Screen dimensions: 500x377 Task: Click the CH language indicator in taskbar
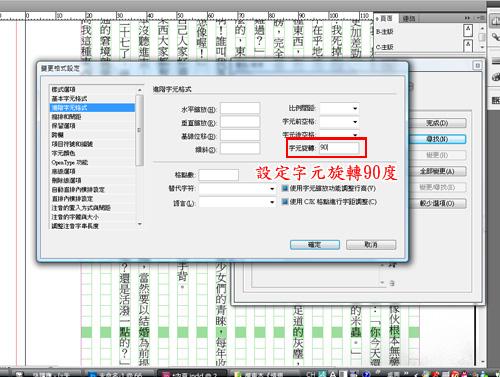pyautogui.click(x=311, y=374)
